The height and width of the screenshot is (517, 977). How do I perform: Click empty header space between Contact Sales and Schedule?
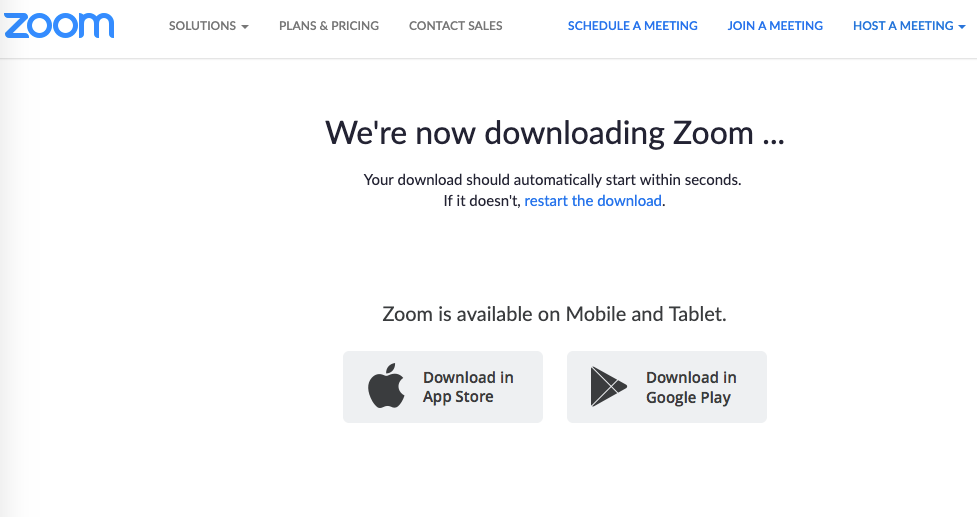[535, 26]
